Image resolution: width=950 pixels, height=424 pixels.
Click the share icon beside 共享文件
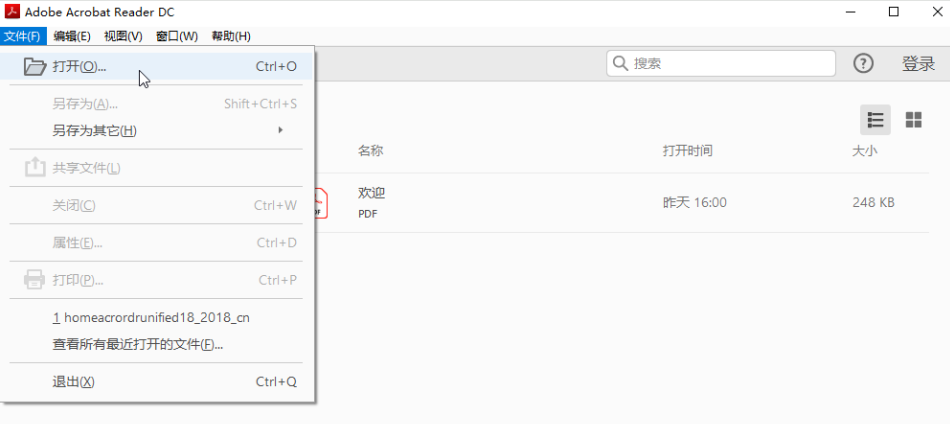35,167
